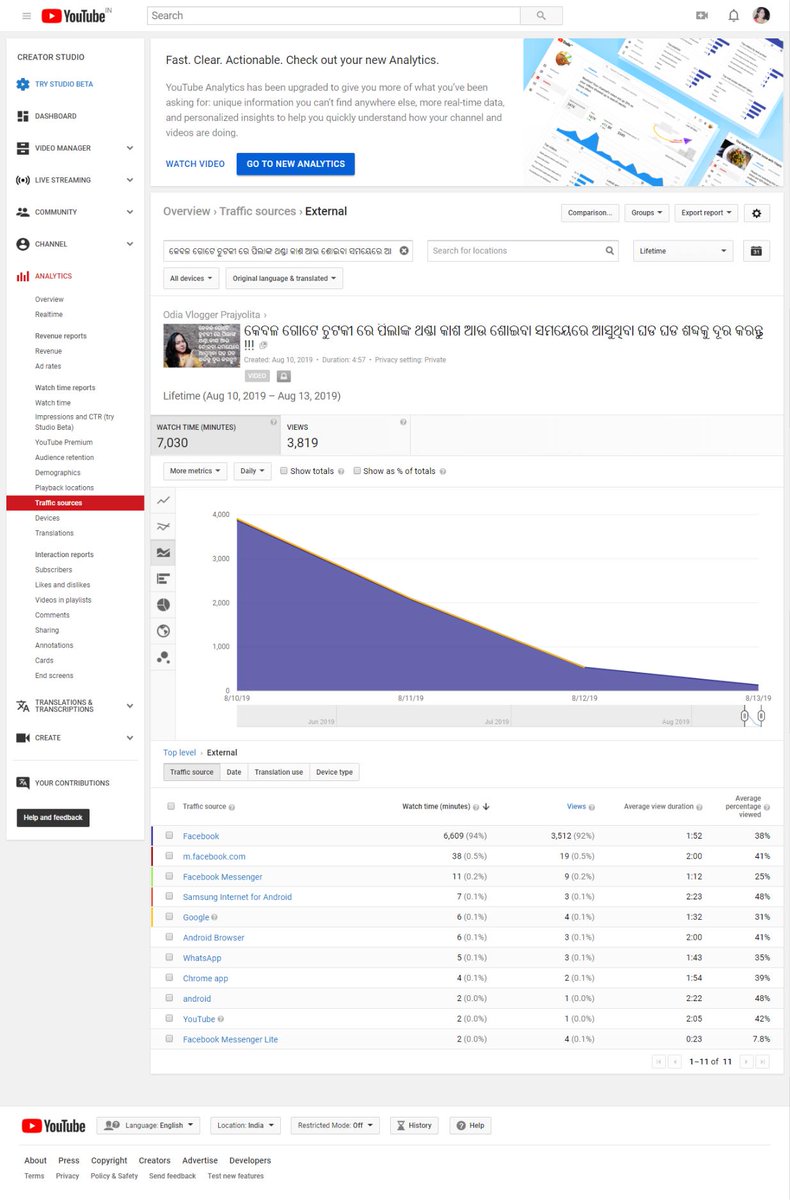
Task: Open the Daily granularity dropdown
Action: click(x=252, y=471)
